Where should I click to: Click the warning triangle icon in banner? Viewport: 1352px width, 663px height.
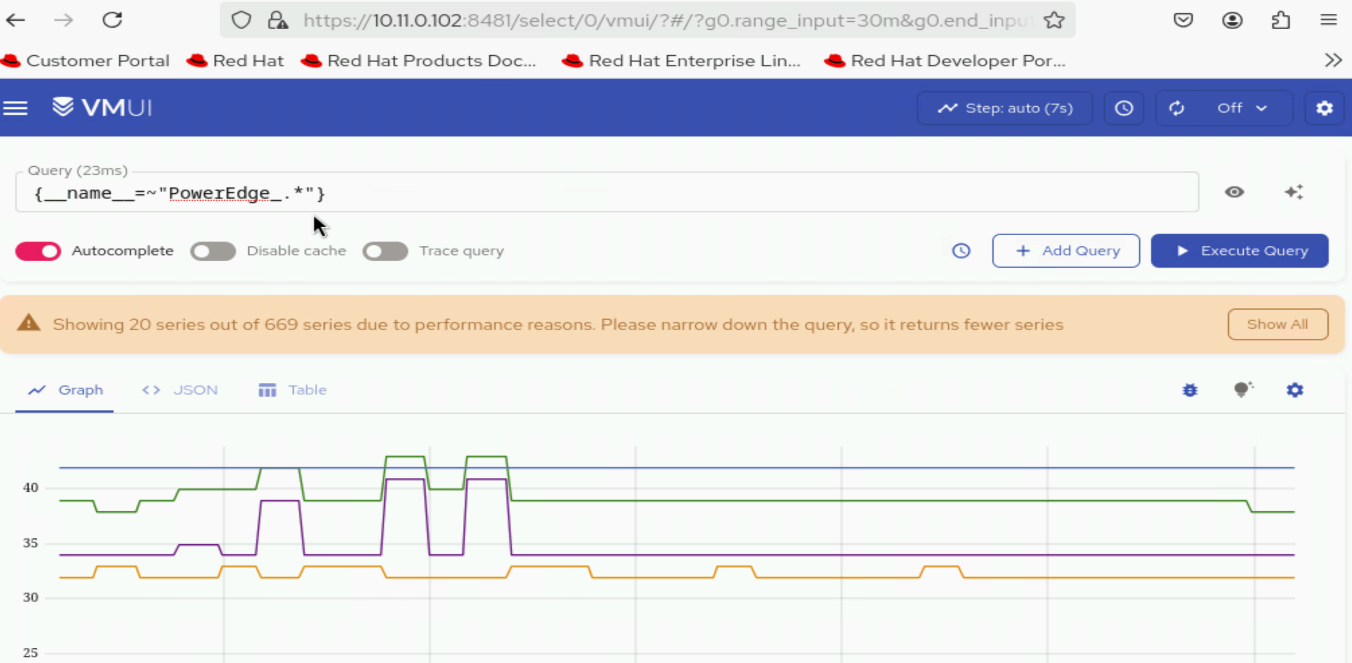coord(29,322)
